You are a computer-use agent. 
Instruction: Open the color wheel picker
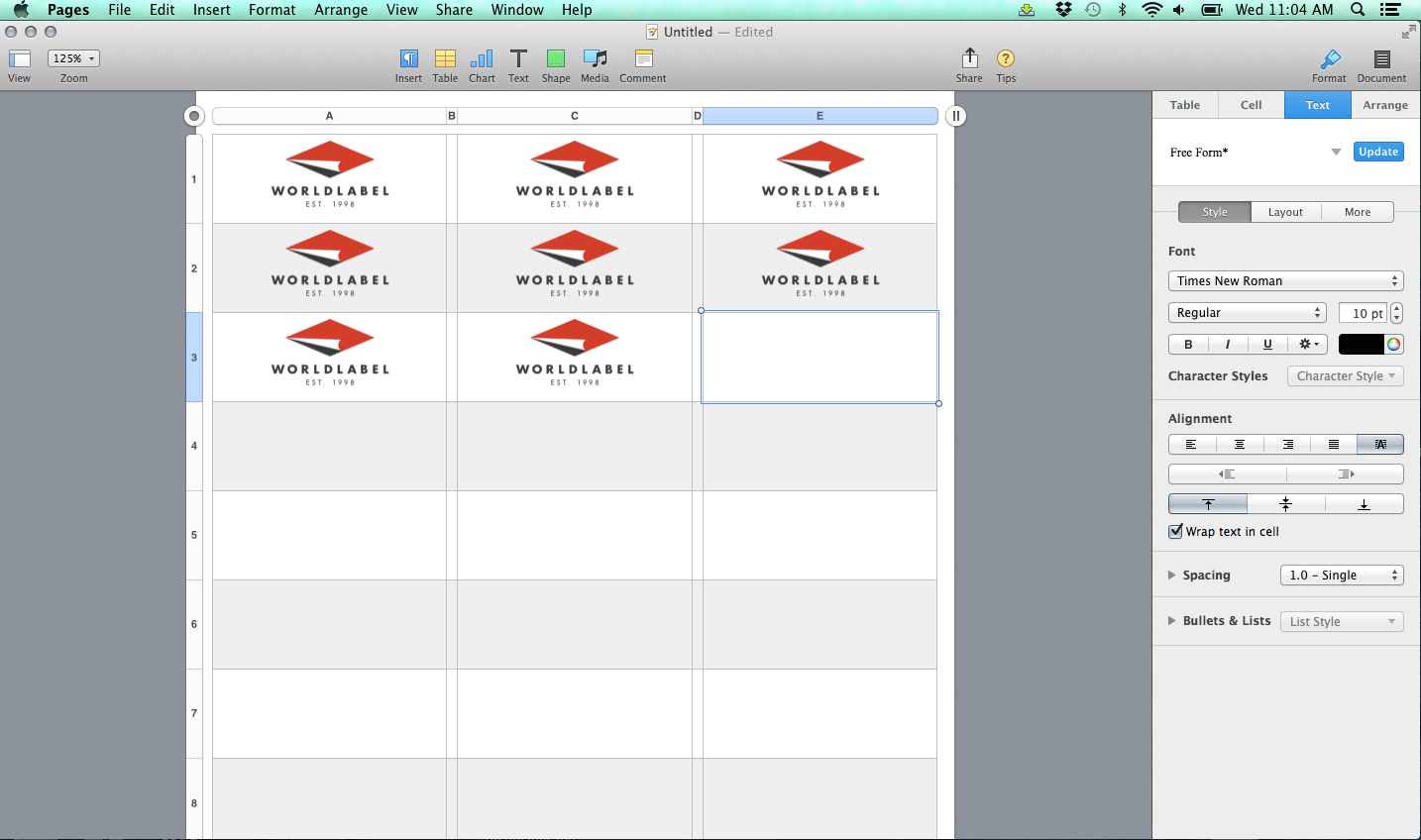pos(1394,344)
